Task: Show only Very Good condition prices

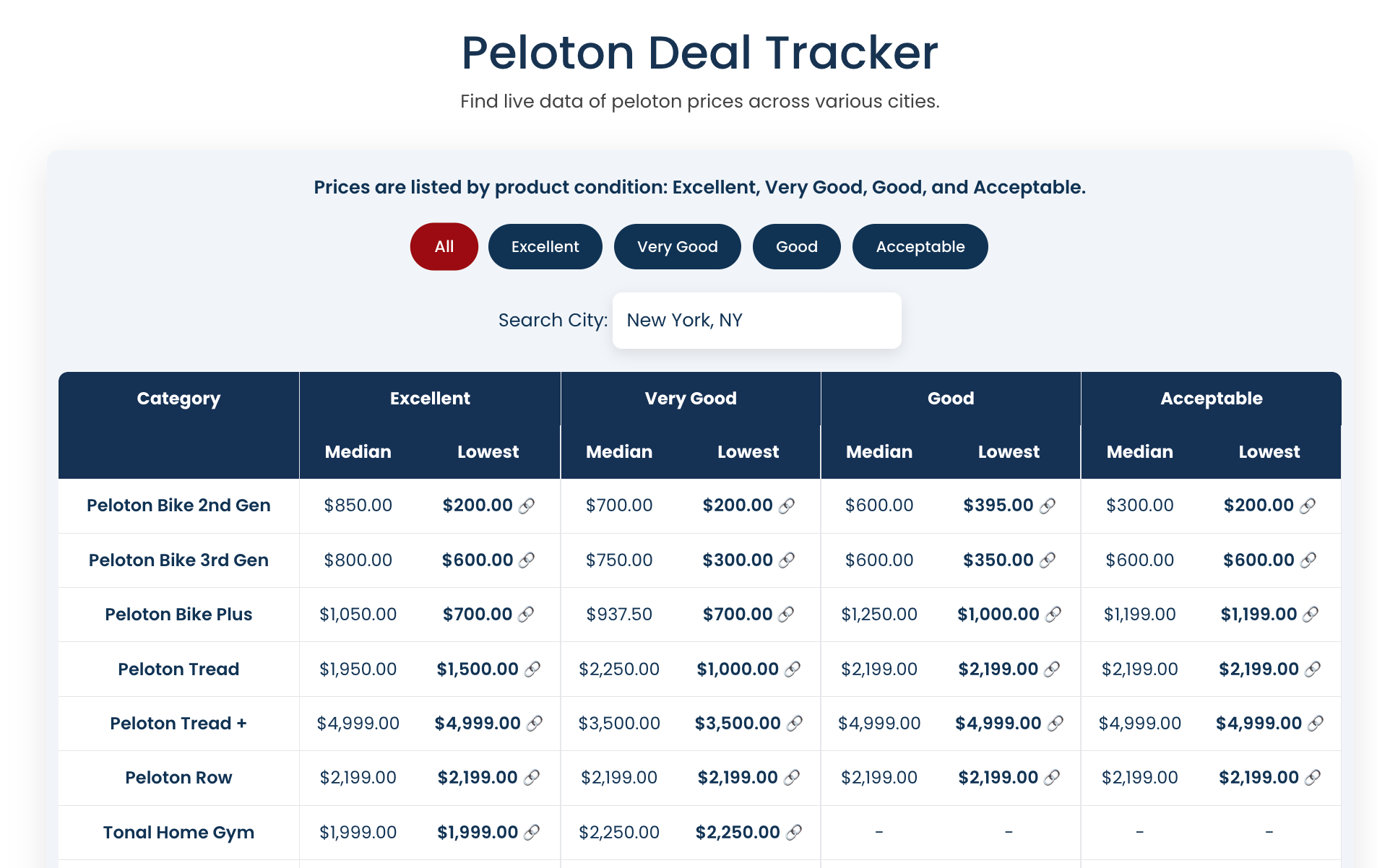Action: click(677, 247)
